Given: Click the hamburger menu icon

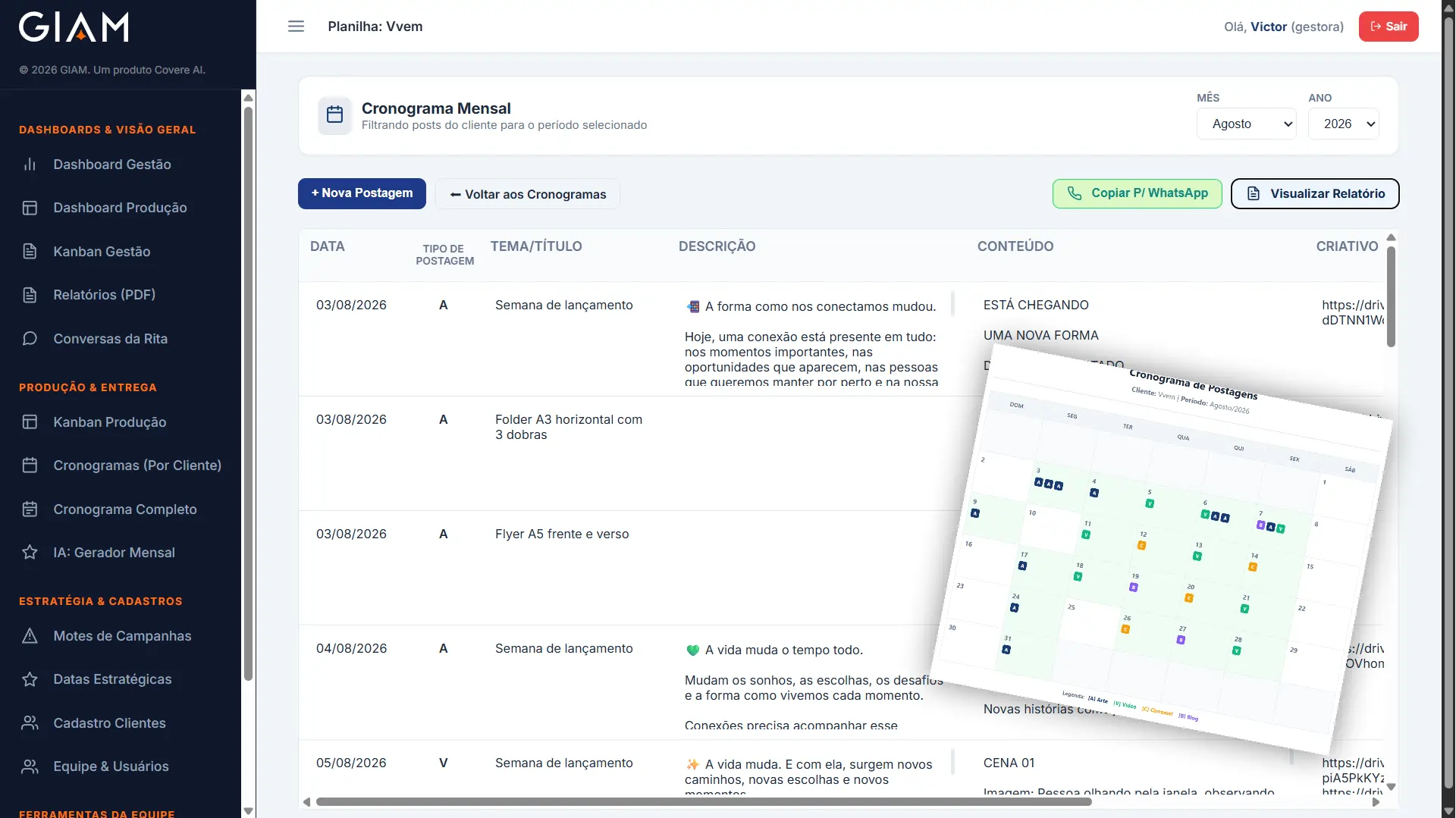Looking at the screenshot, I should tap(296, 27).
